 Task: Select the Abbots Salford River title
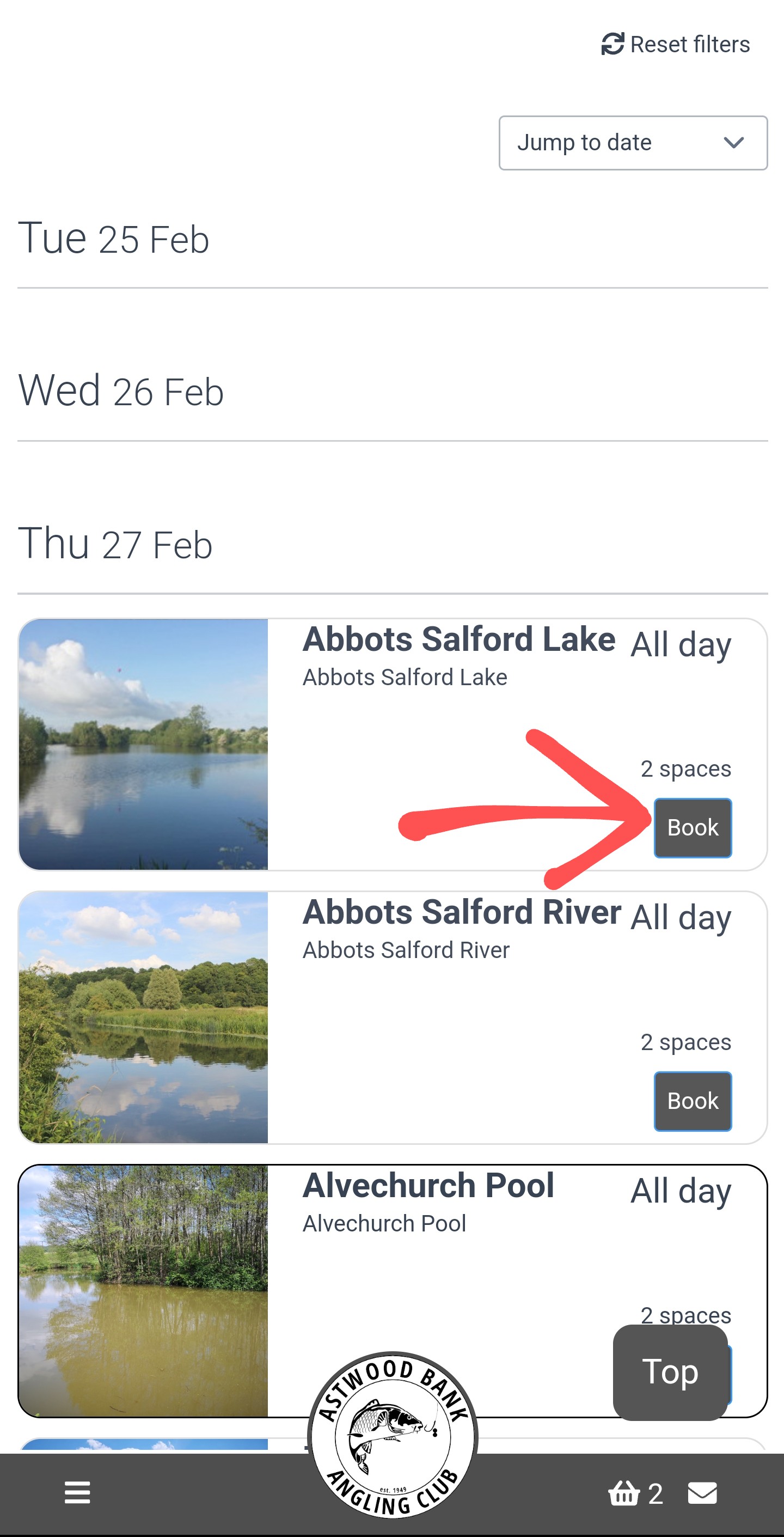(x=462, y=912)
